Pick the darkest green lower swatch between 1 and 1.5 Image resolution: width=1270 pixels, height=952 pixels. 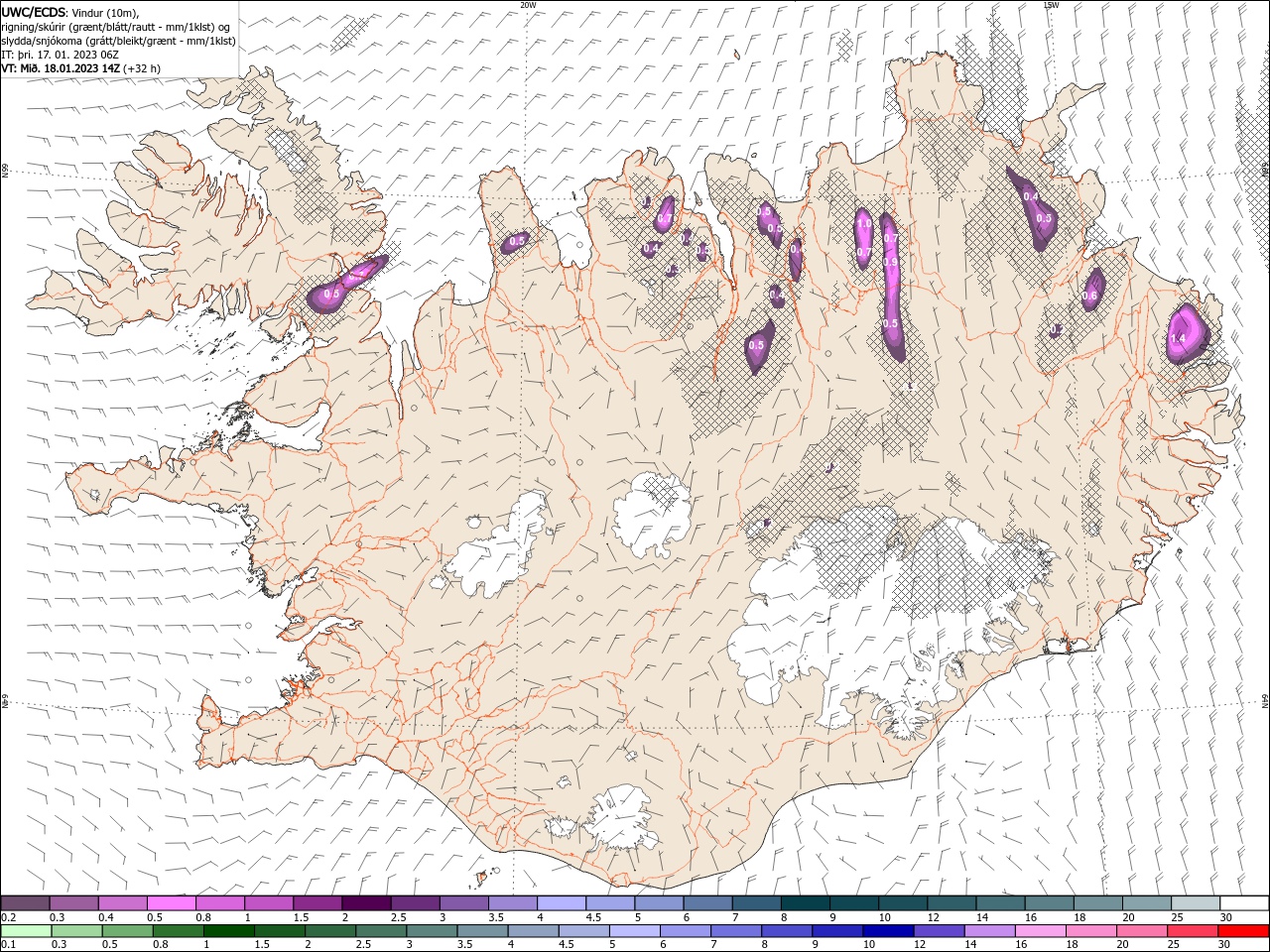pyautogui.click(x=228, y=931)
